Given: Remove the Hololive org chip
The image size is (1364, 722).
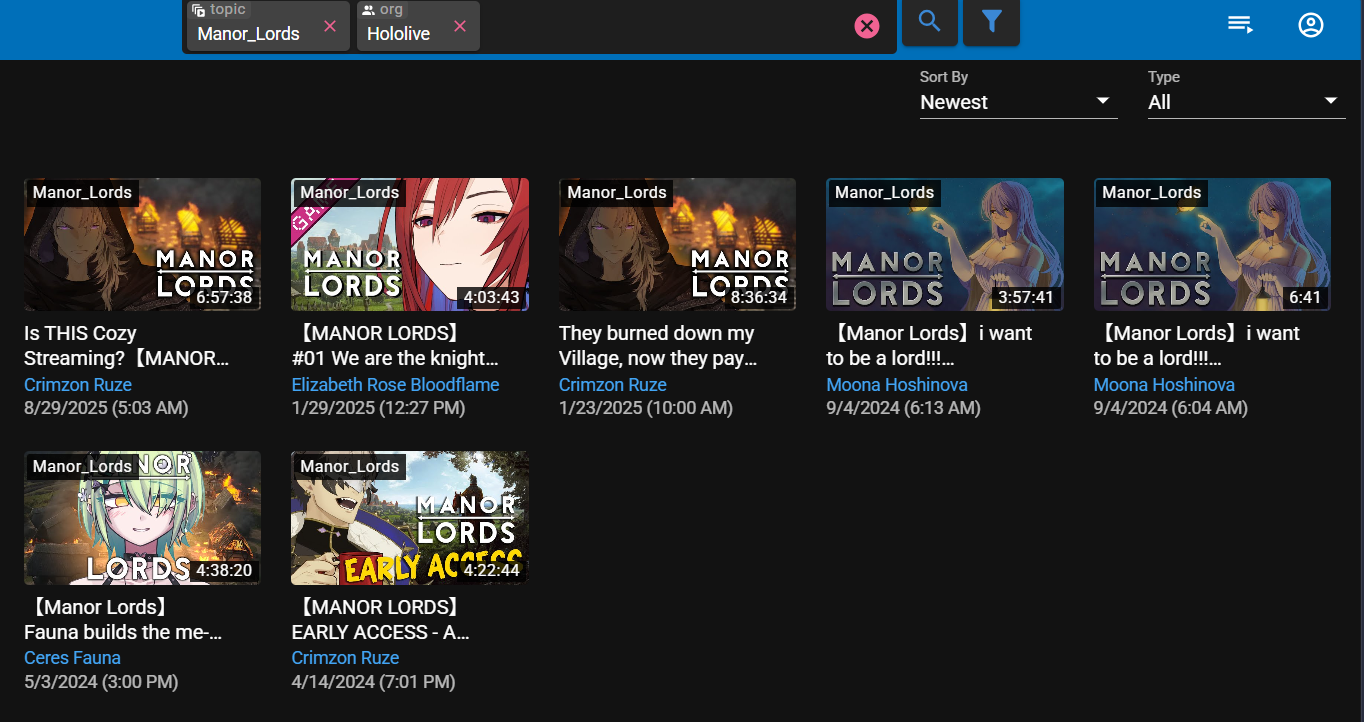Looking at the screenshot, I should pos(460,26).
